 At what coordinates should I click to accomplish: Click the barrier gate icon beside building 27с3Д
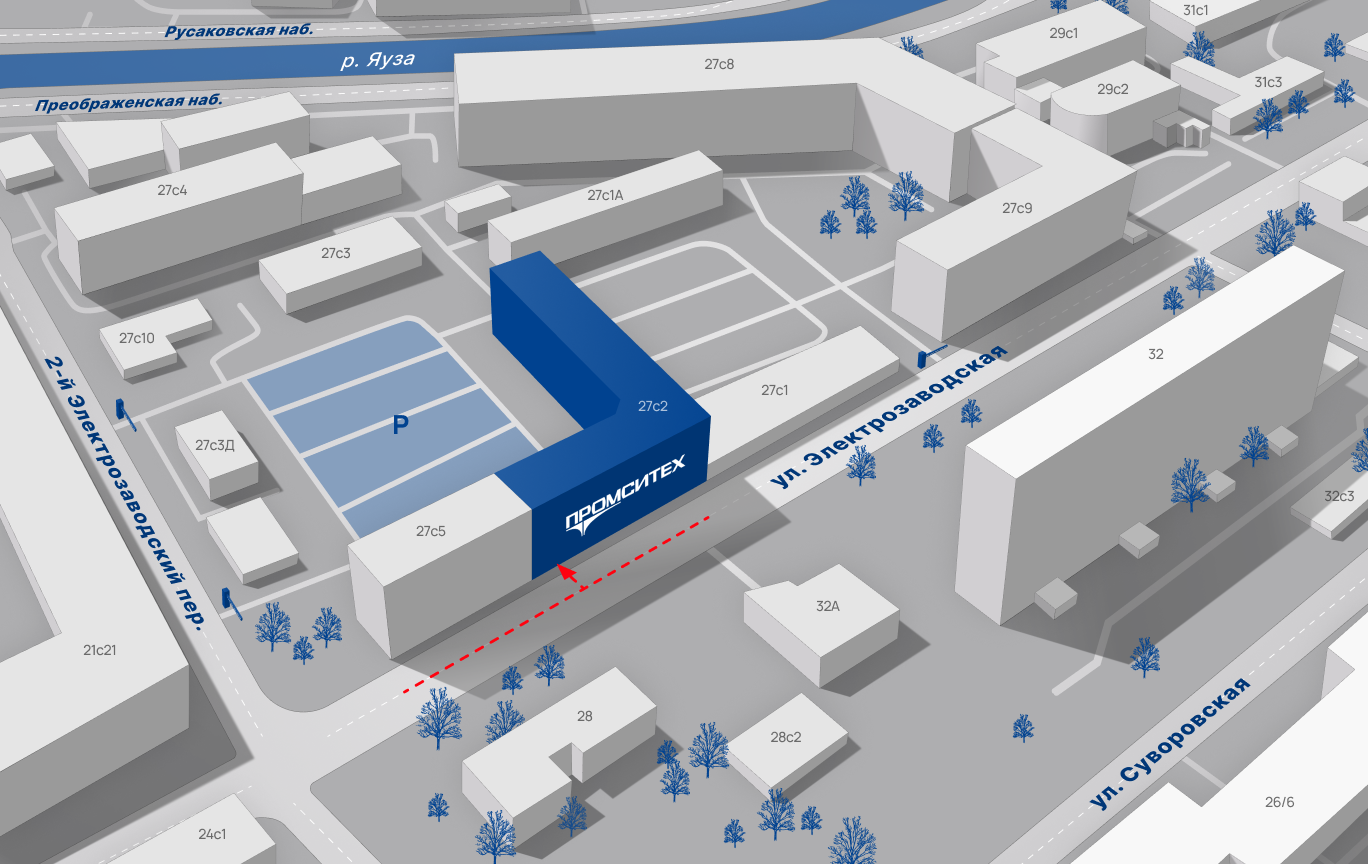point(126,412)
